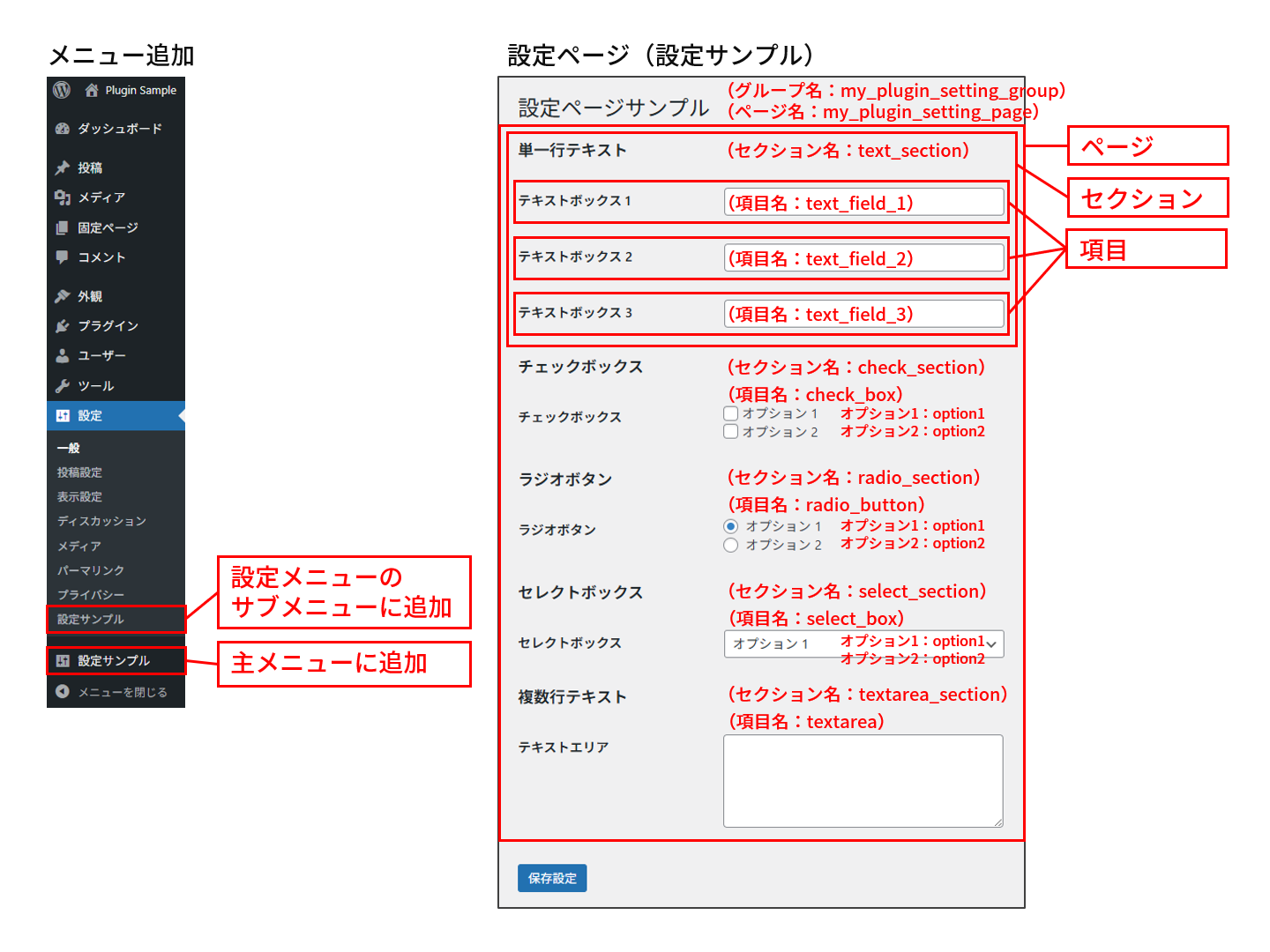
Task: Open the コメント speech bubble icon
Action: 63,257
